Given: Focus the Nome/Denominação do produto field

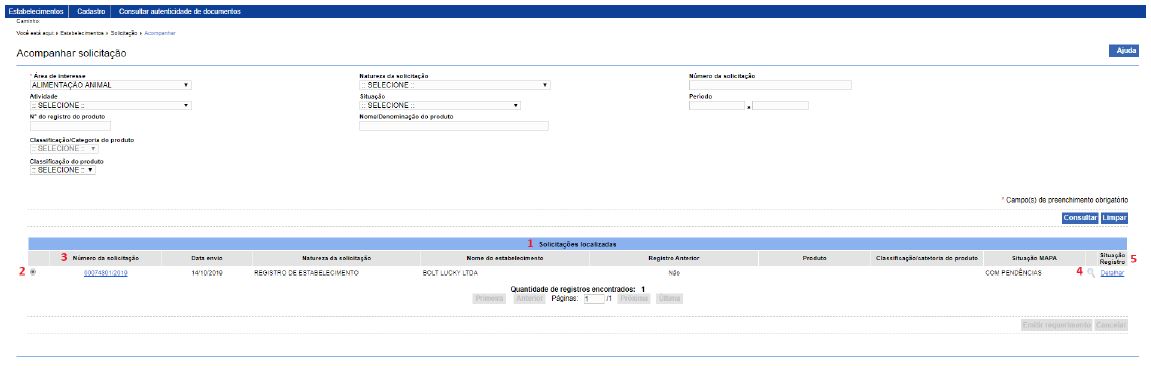Looking at the screenshot, I should coord(454,126).
